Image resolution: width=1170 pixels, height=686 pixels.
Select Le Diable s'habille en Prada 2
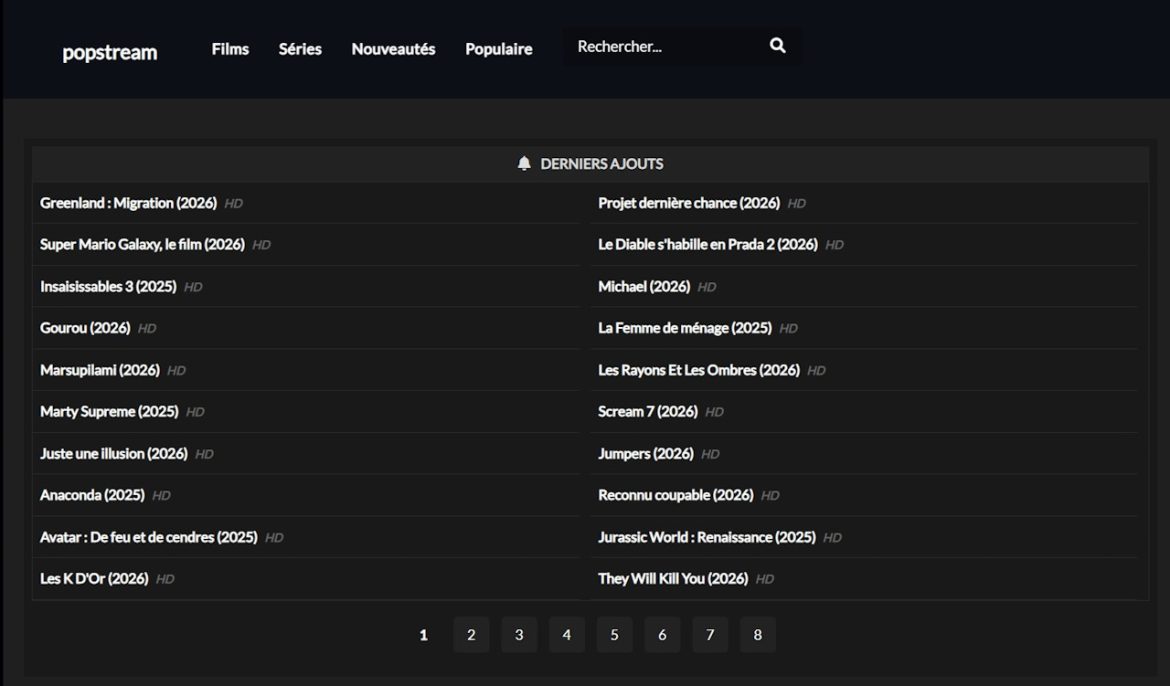pos(707,245)
